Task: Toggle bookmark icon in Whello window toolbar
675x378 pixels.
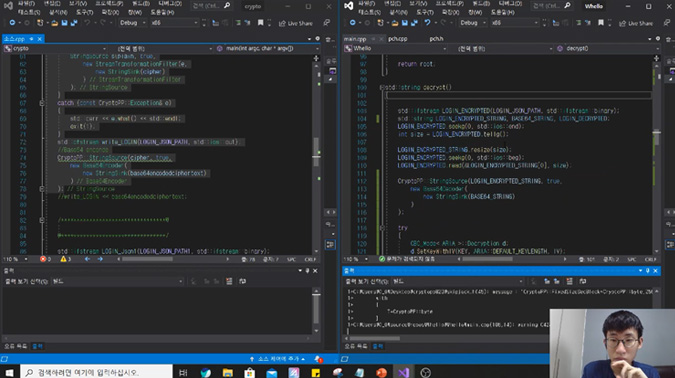Action: [x=601, y=23]
